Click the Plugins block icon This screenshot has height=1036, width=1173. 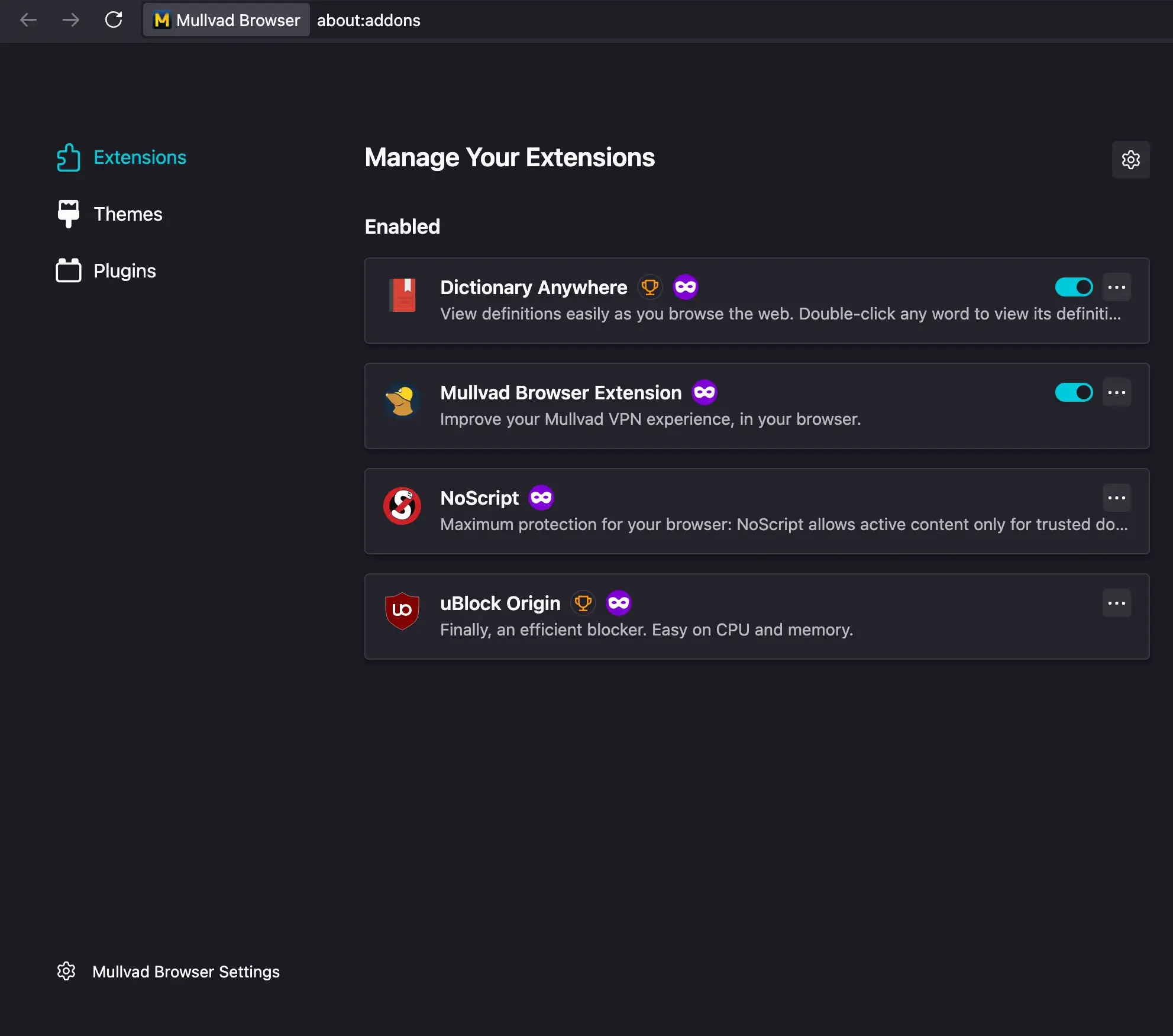click(x=69, y=271)
